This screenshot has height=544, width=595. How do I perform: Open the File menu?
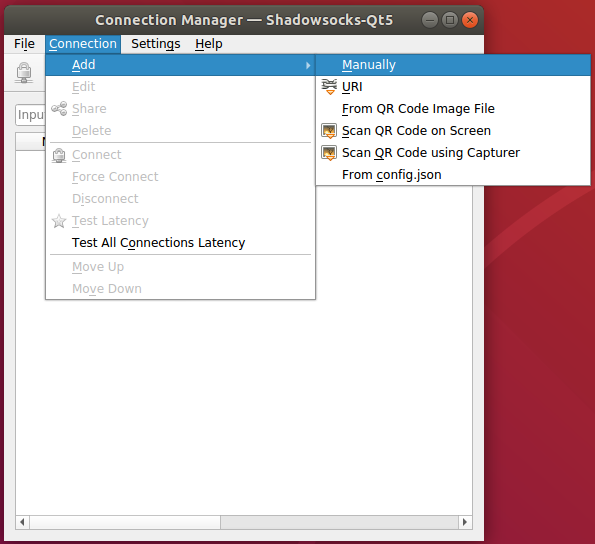[x=24, y=44]
